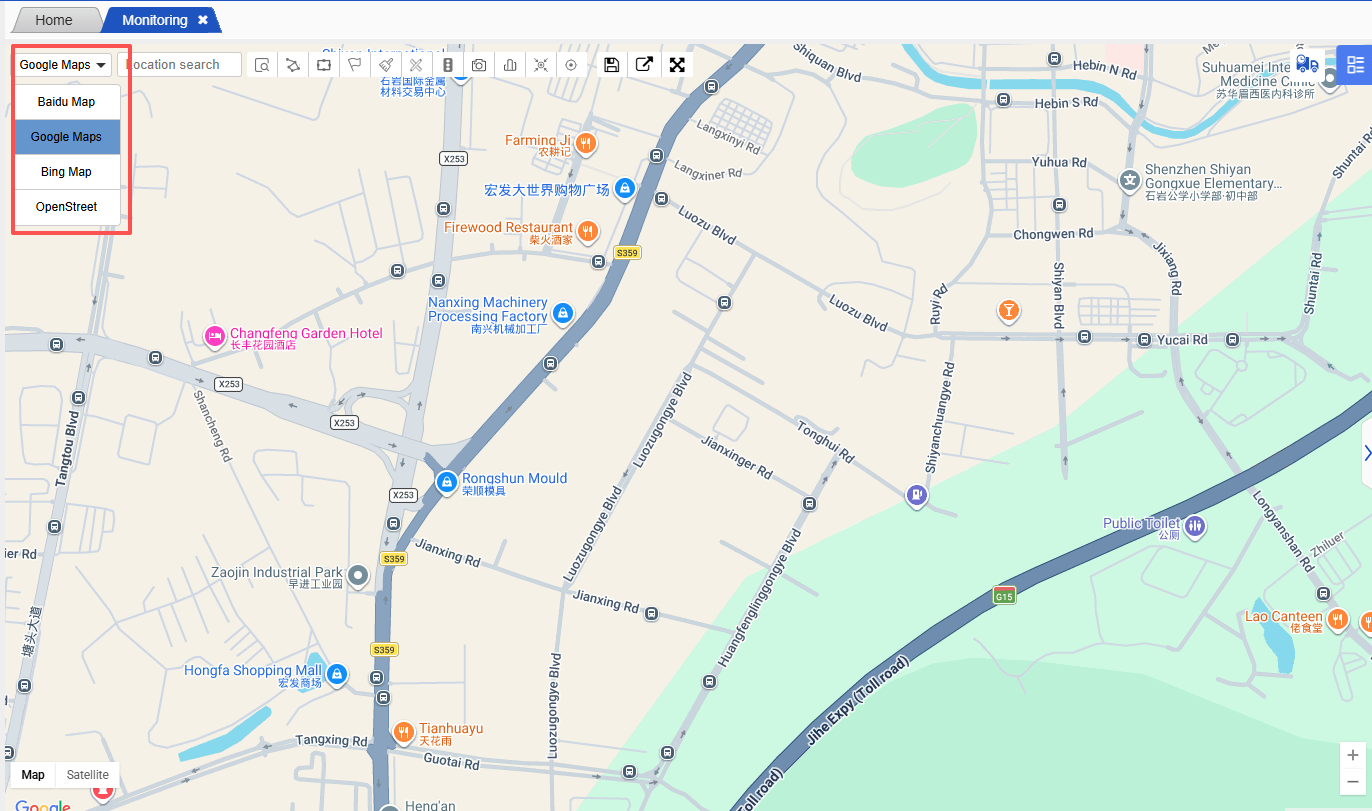Switch map view to Map

point(33,775)
